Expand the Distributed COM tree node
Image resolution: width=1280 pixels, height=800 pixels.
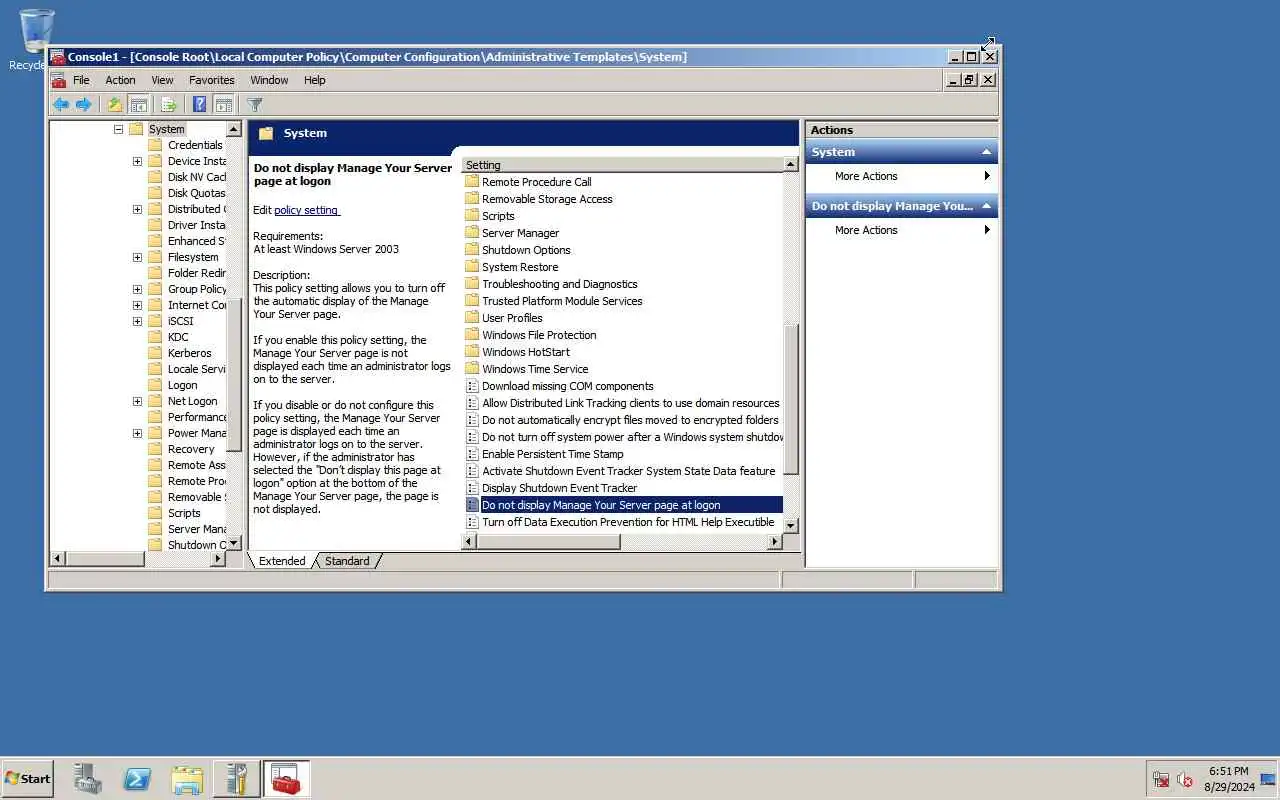point(137,209)
